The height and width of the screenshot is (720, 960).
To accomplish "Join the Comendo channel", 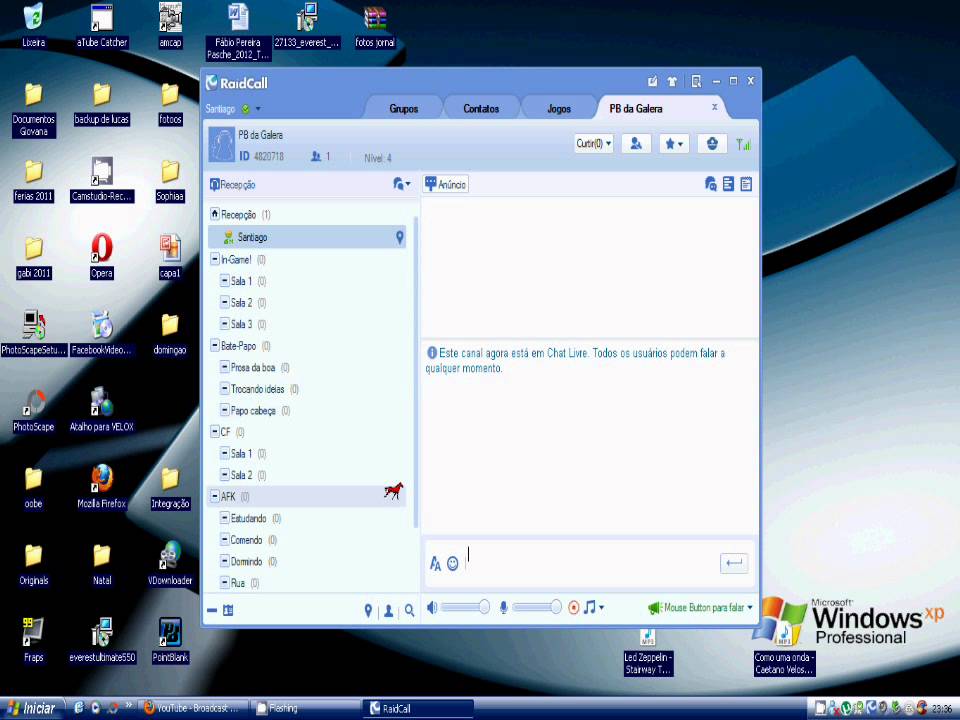I will (246, 540).
